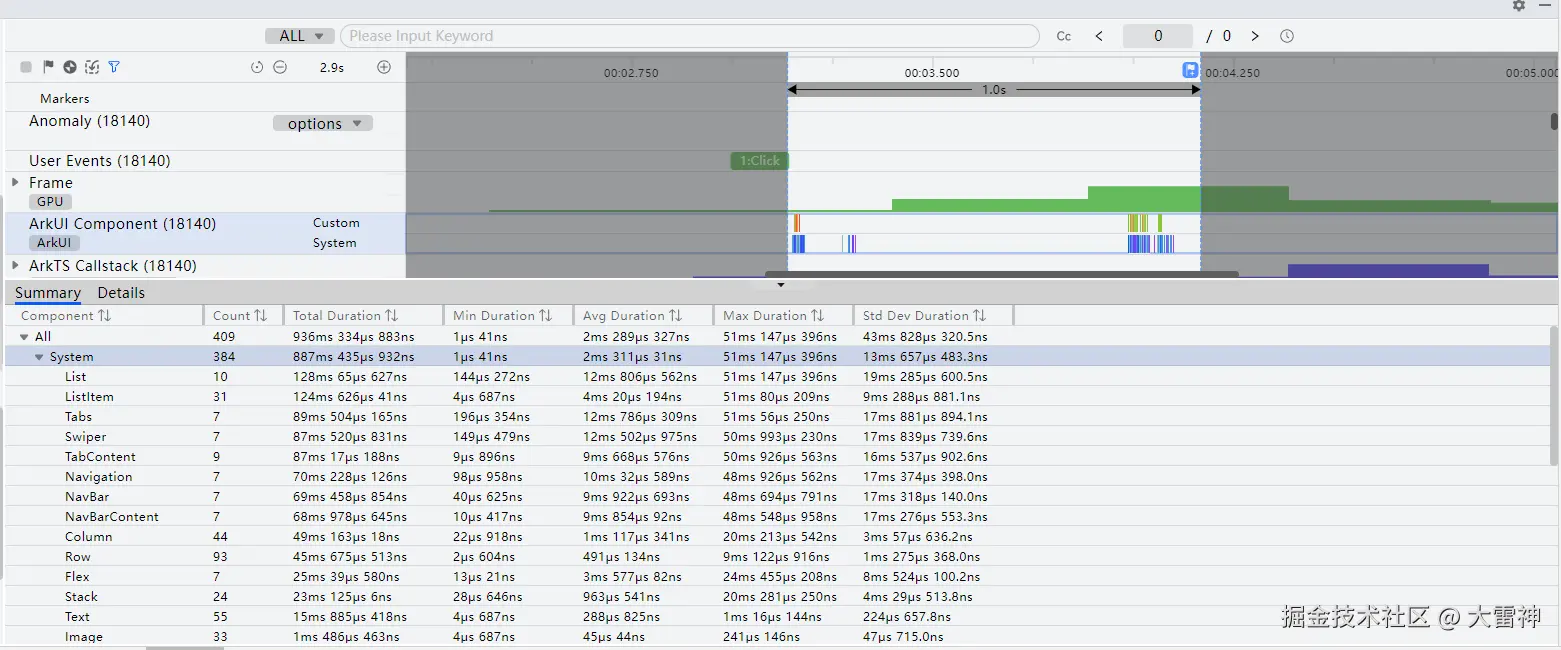Select the Navigation component row

780,477
